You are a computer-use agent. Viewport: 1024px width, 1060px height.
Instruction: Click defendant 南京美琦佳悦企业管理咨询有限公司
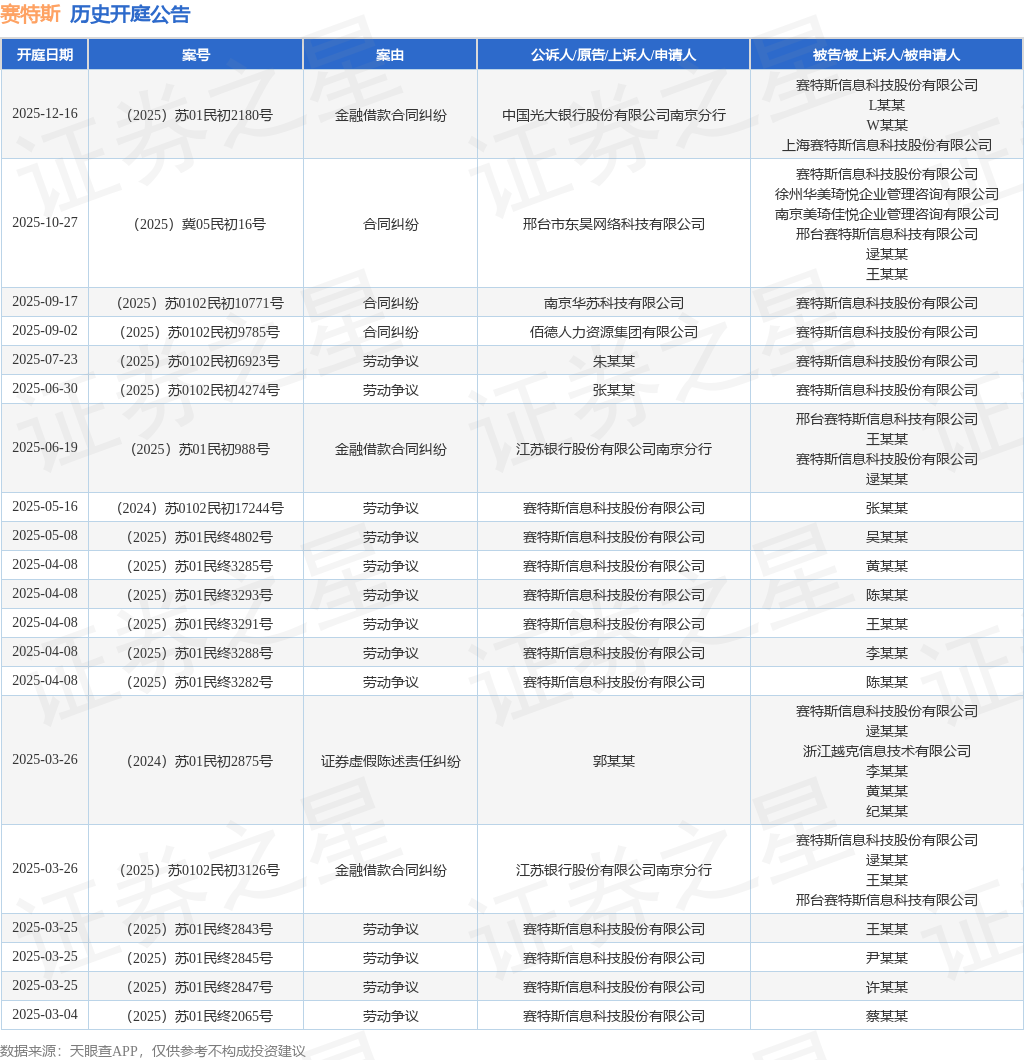tap(887, 214)
